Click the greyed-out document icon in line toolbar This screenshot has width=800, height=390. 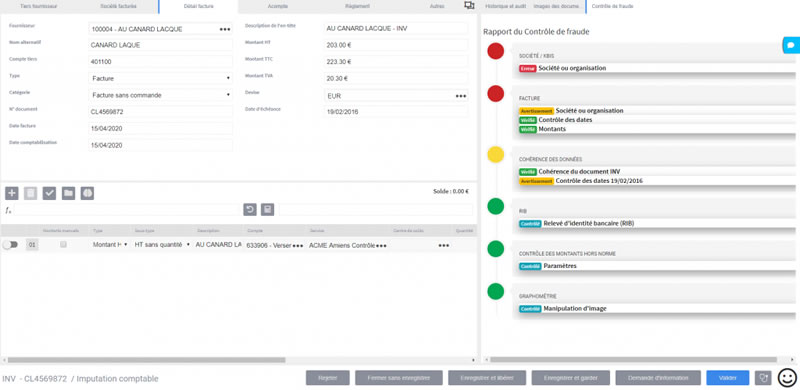coord(31,193)
